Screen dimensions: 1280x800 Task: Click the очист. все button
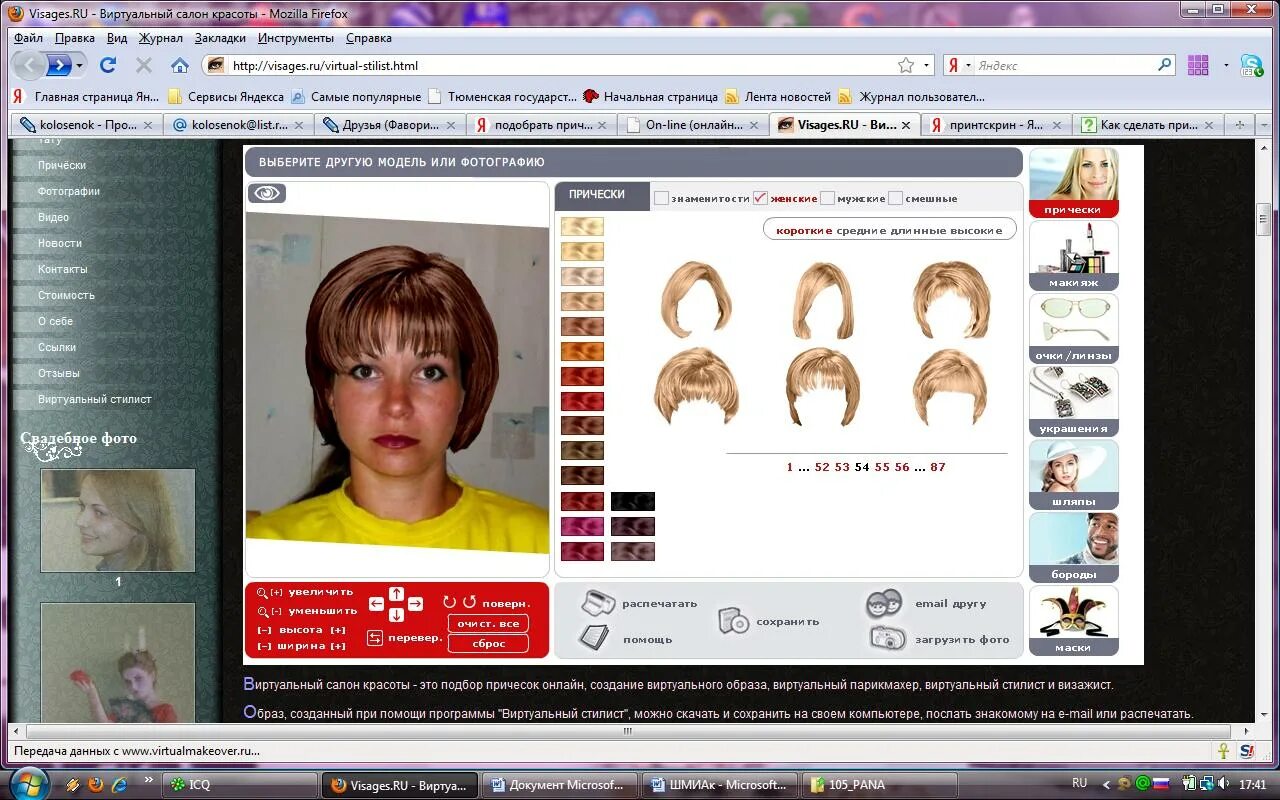click(x=488, y=623)
